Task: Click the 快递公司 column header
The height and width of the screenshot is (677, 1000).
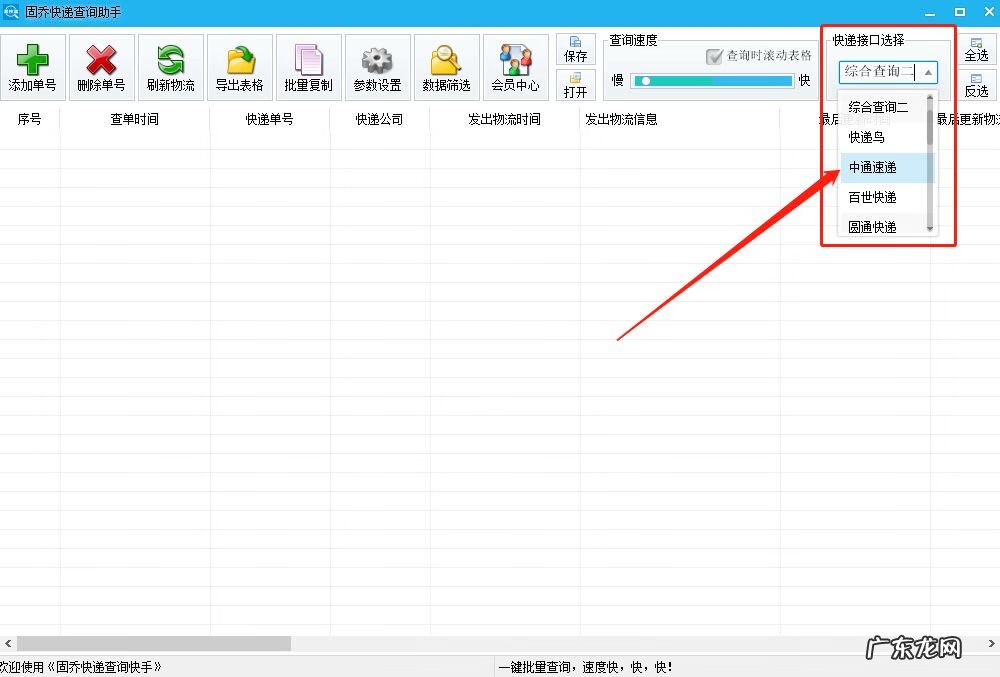Action: (x=379, y=119)
